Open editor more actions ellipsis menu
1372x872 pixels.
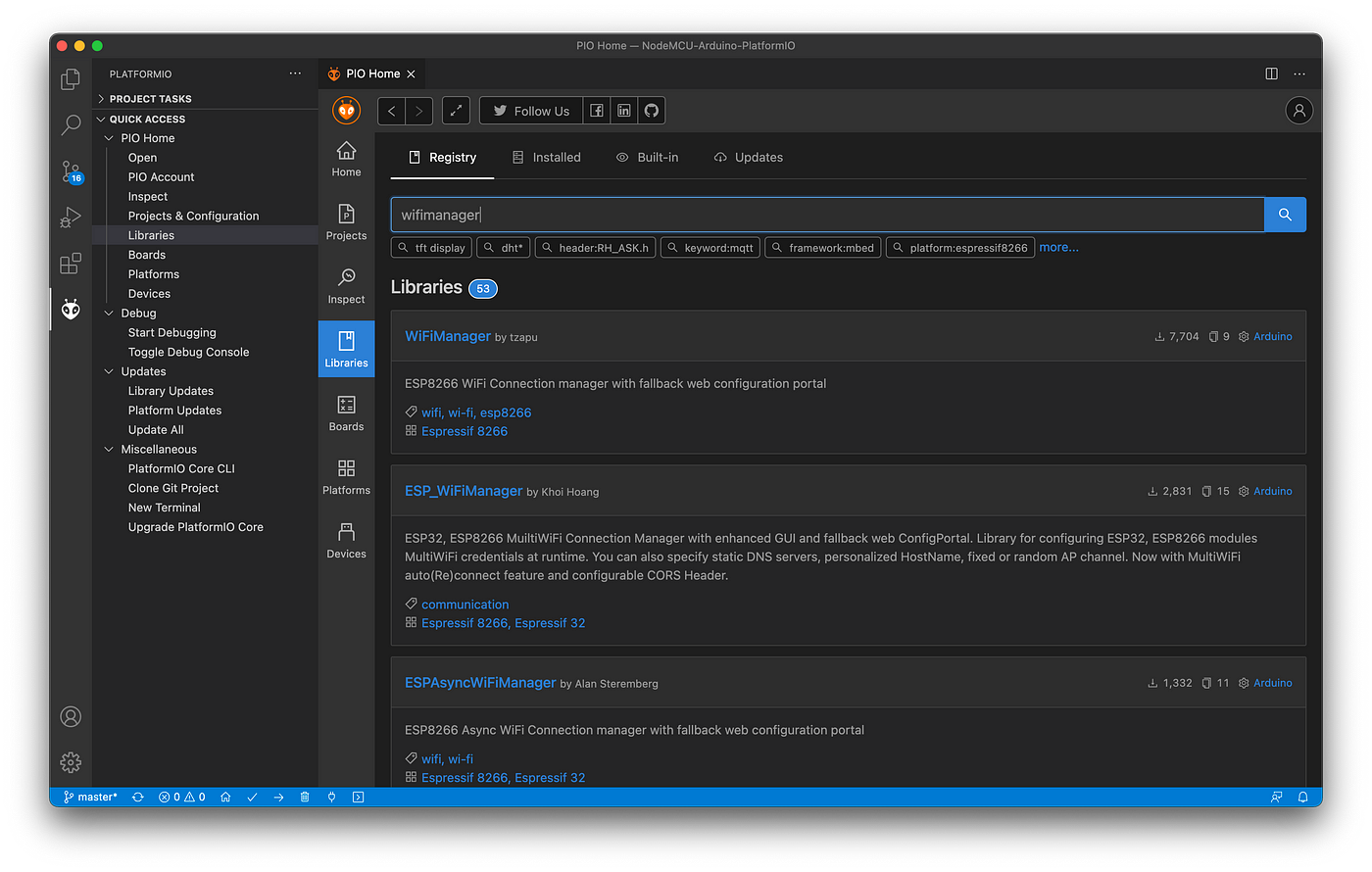1299,73
